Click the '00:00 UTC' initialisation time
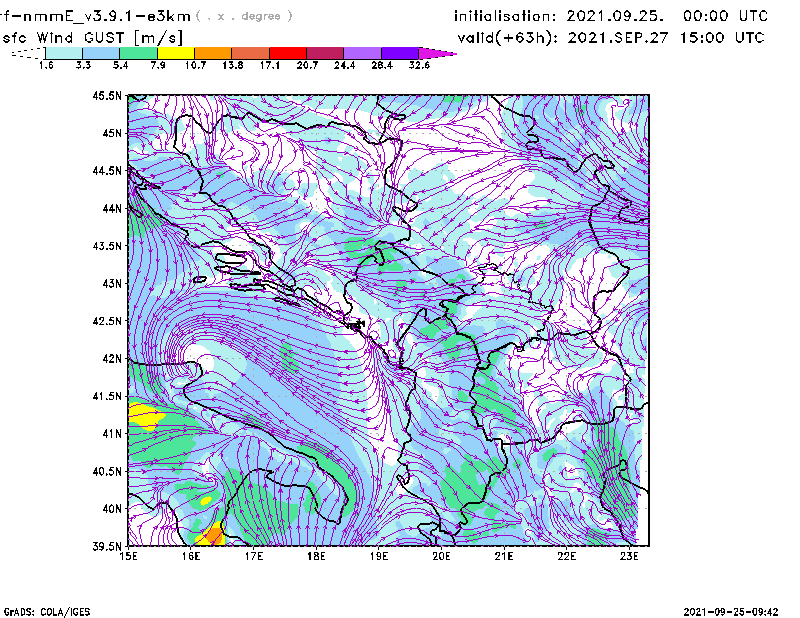 point(726,16)
